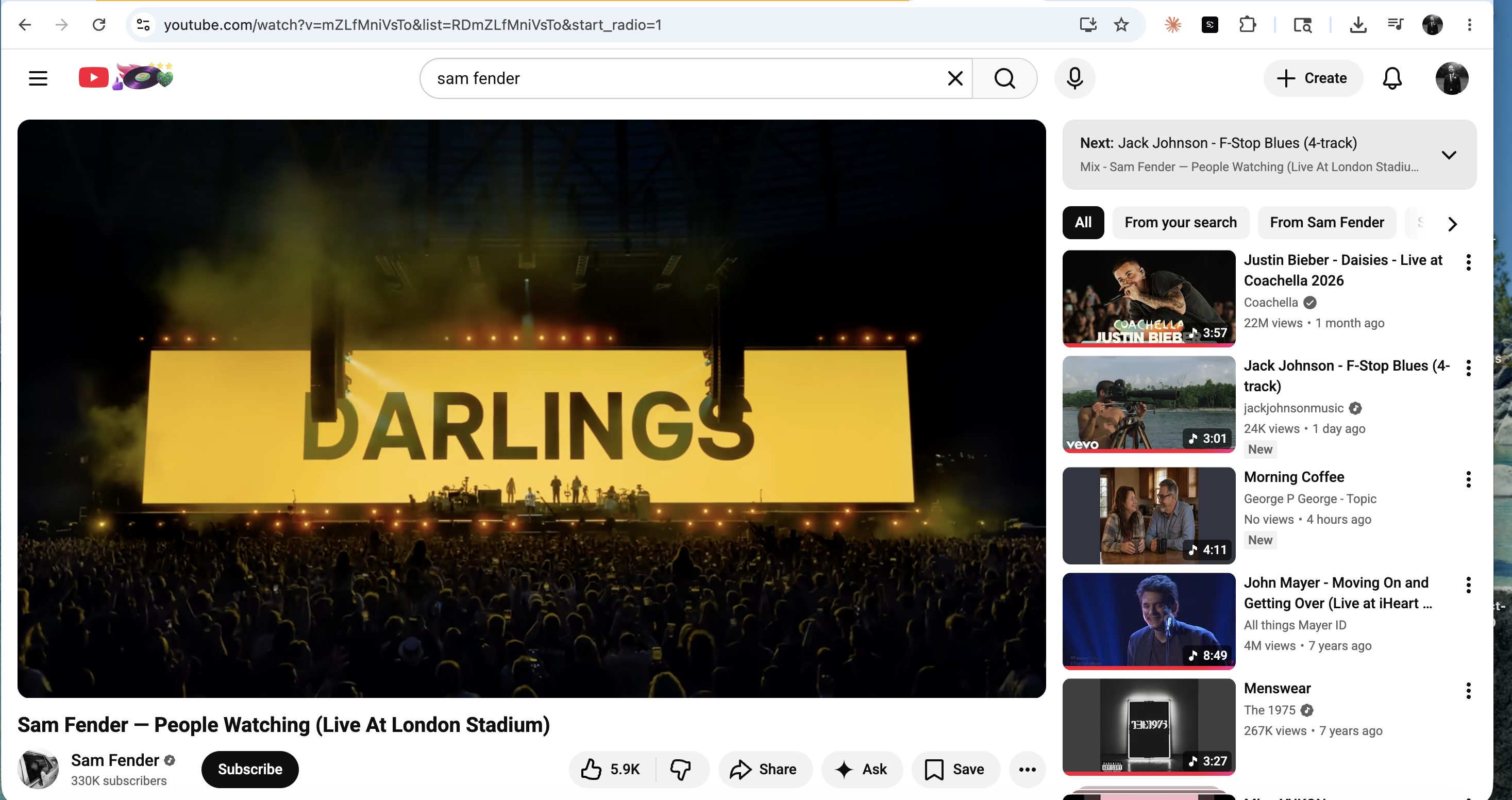Open Sam Fender channel name link
Viewport: 1512px width, 800px height.
pyautogui.click(x=115, y=760)
